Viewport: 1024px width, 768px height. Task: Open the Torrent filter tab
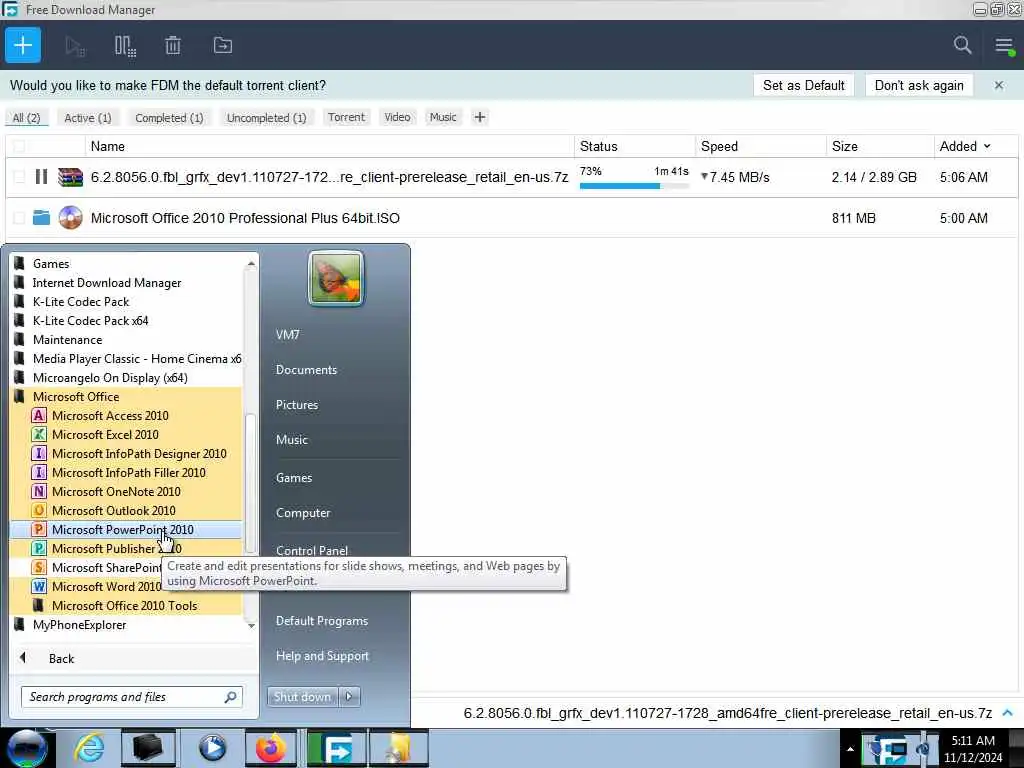pos(346,117)
